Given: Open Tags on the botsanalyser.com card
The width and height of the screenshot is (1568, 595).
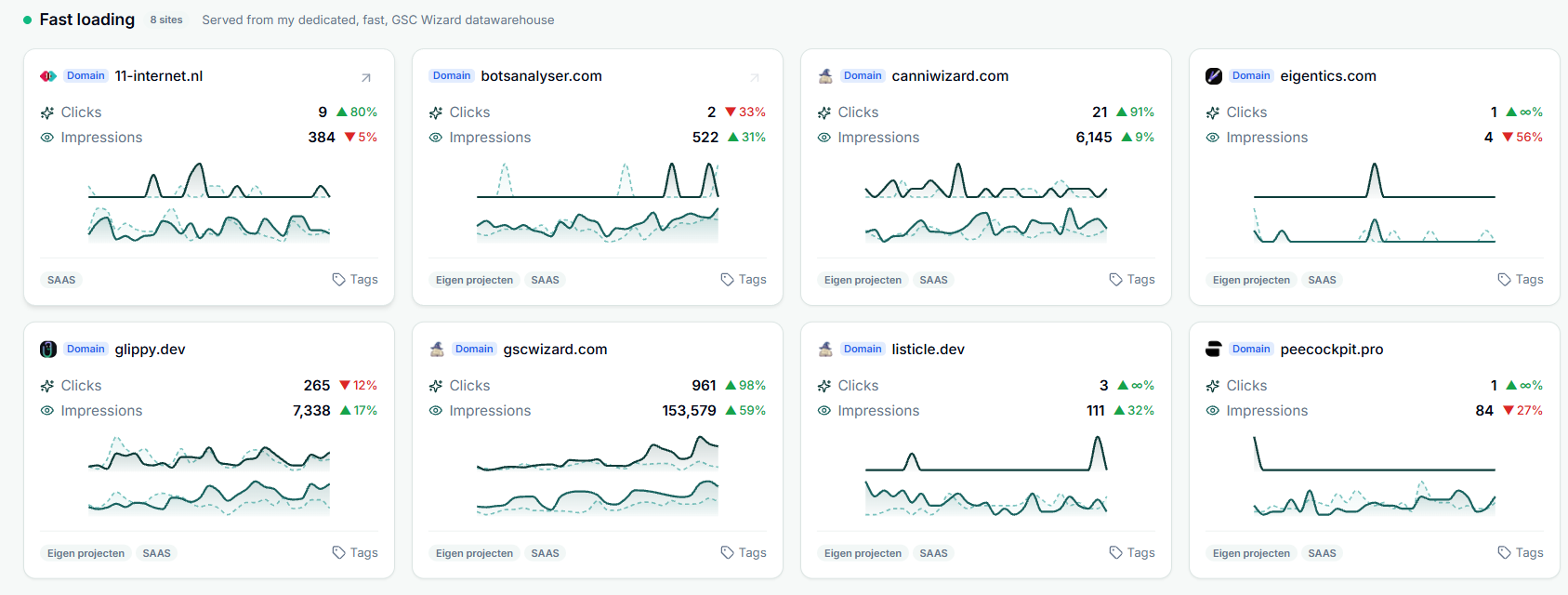Looking at the screenshot, I should click(x=744, y=280).
